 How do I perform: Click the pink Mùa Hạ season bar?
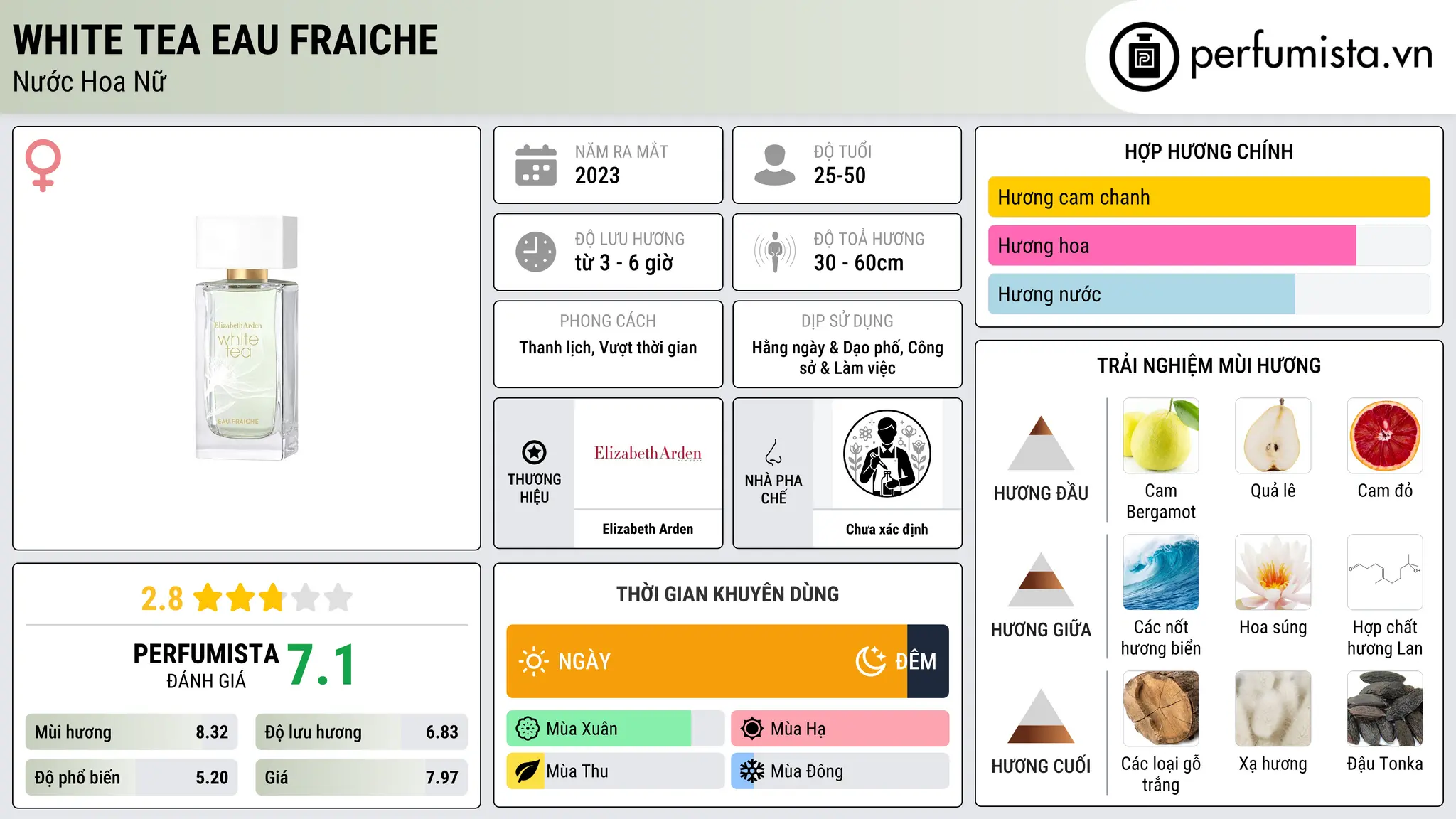pyautogui.click(x=840, y=729)
